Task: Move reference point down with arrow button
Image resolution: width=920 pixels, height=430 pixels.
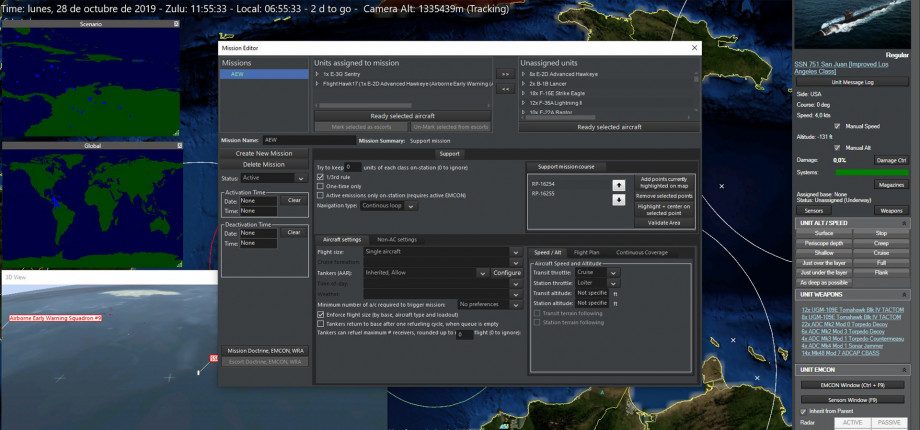Action: point(618,200)
